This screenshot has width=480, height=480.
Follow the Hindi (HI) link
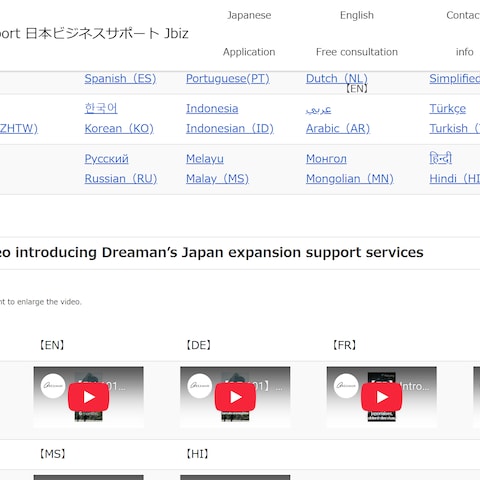point(455,179)
